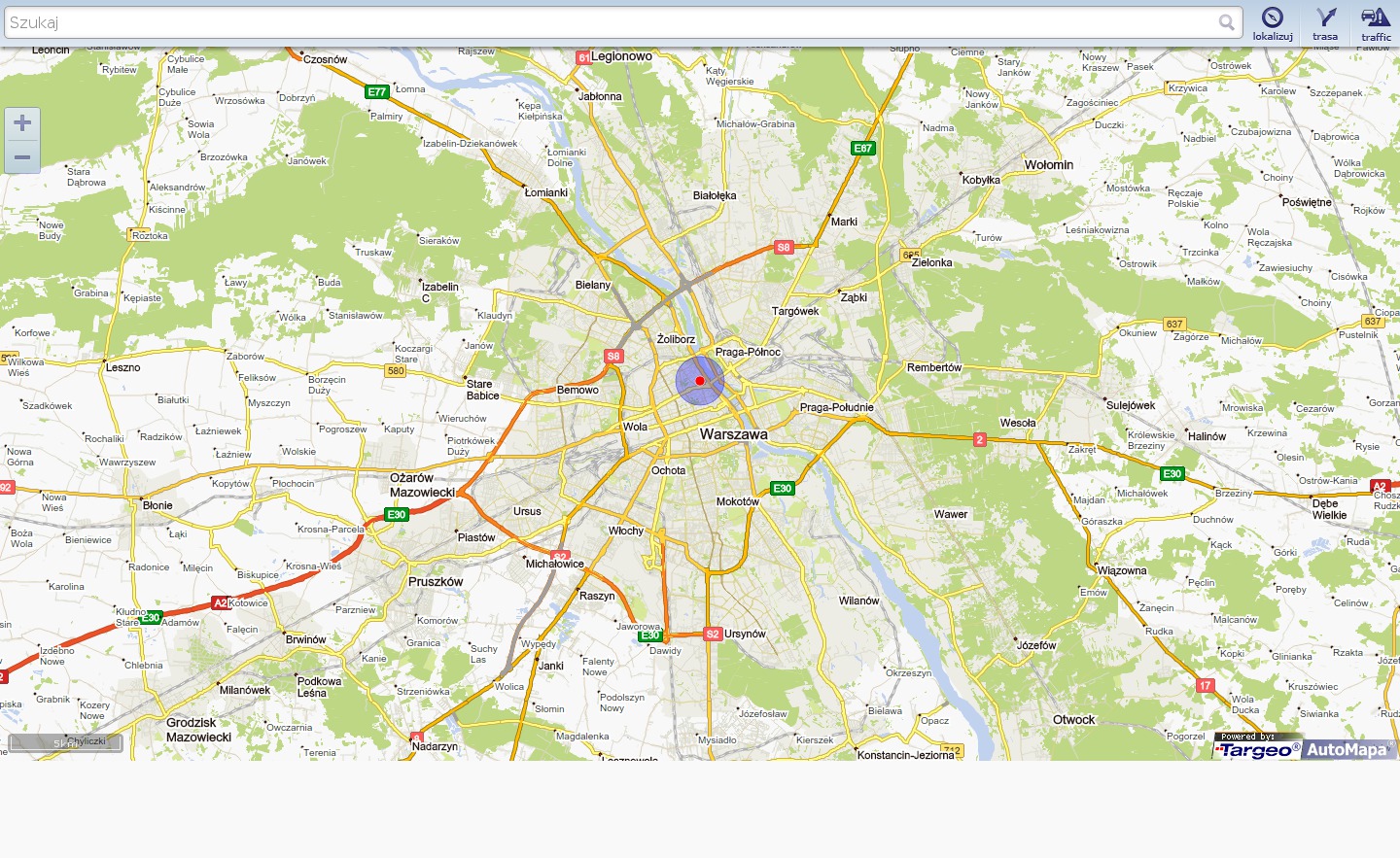Image resolution: width=1400 pixels, height=858 pixels.
Task: Open the Targeo logo link
Action: [x=1258, y=750]
